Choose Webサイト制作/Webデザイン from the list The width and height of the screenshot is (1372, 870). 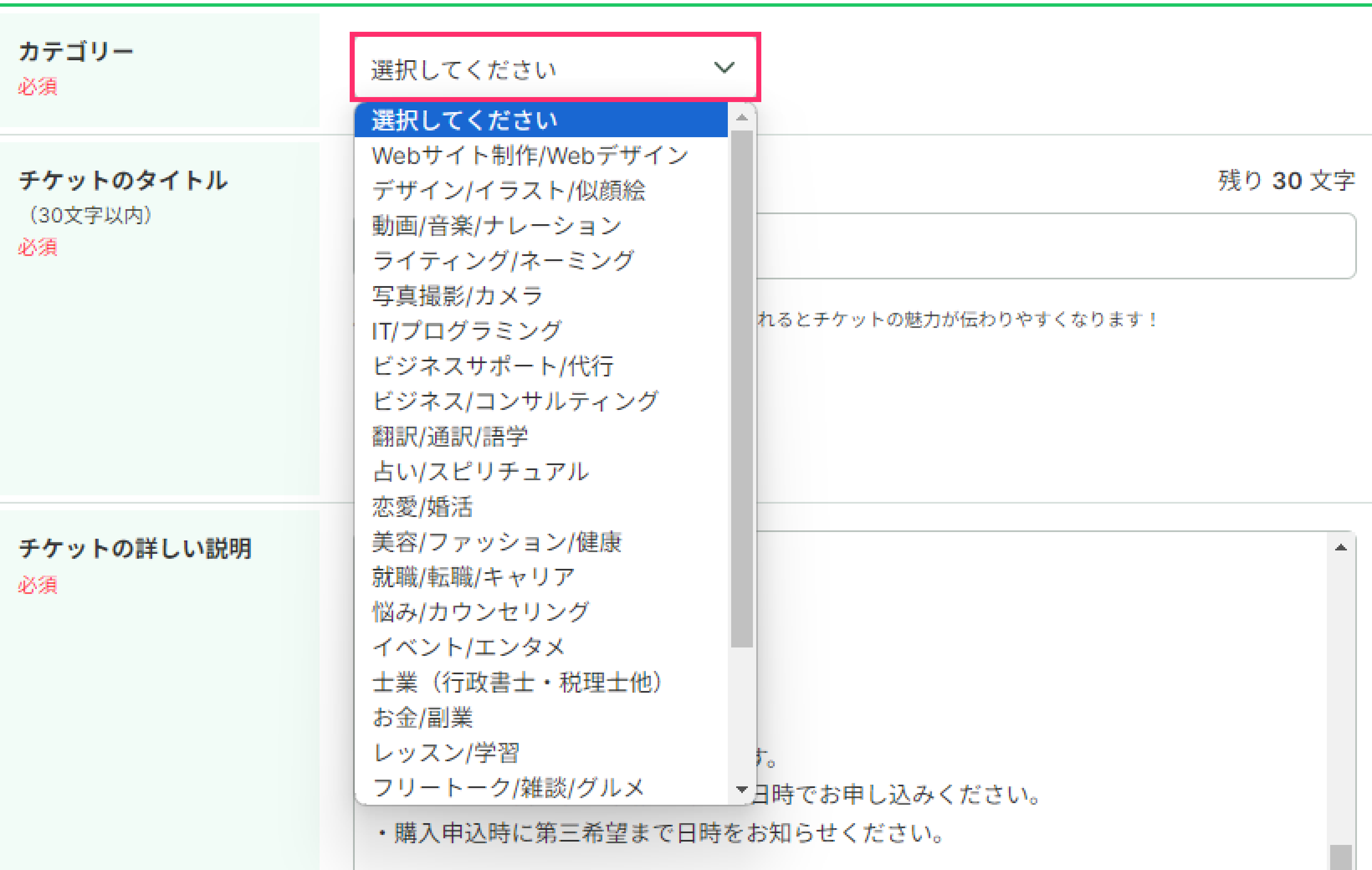coord(530,156)
